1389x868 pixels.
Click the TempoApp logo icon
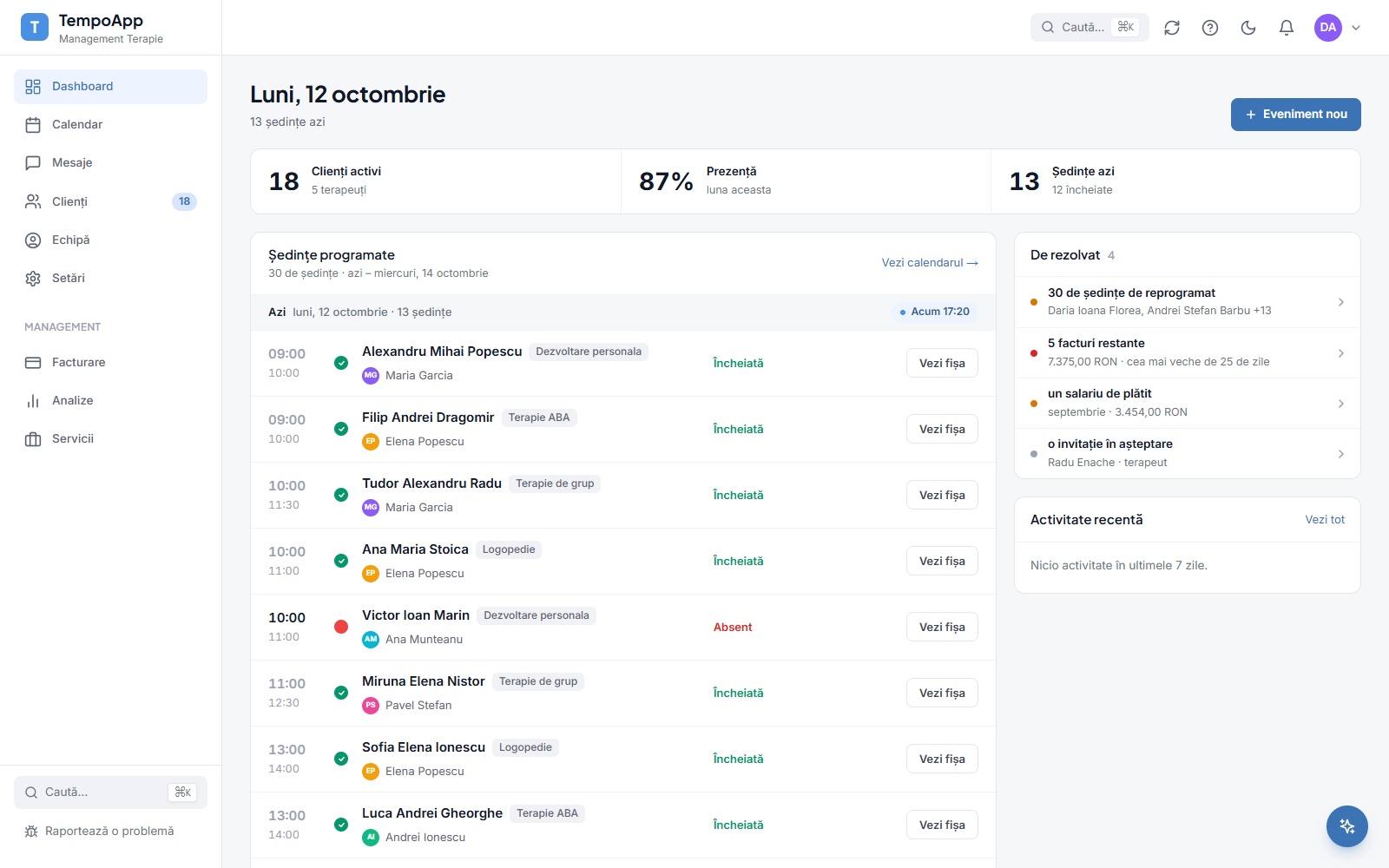pos(35,27)
